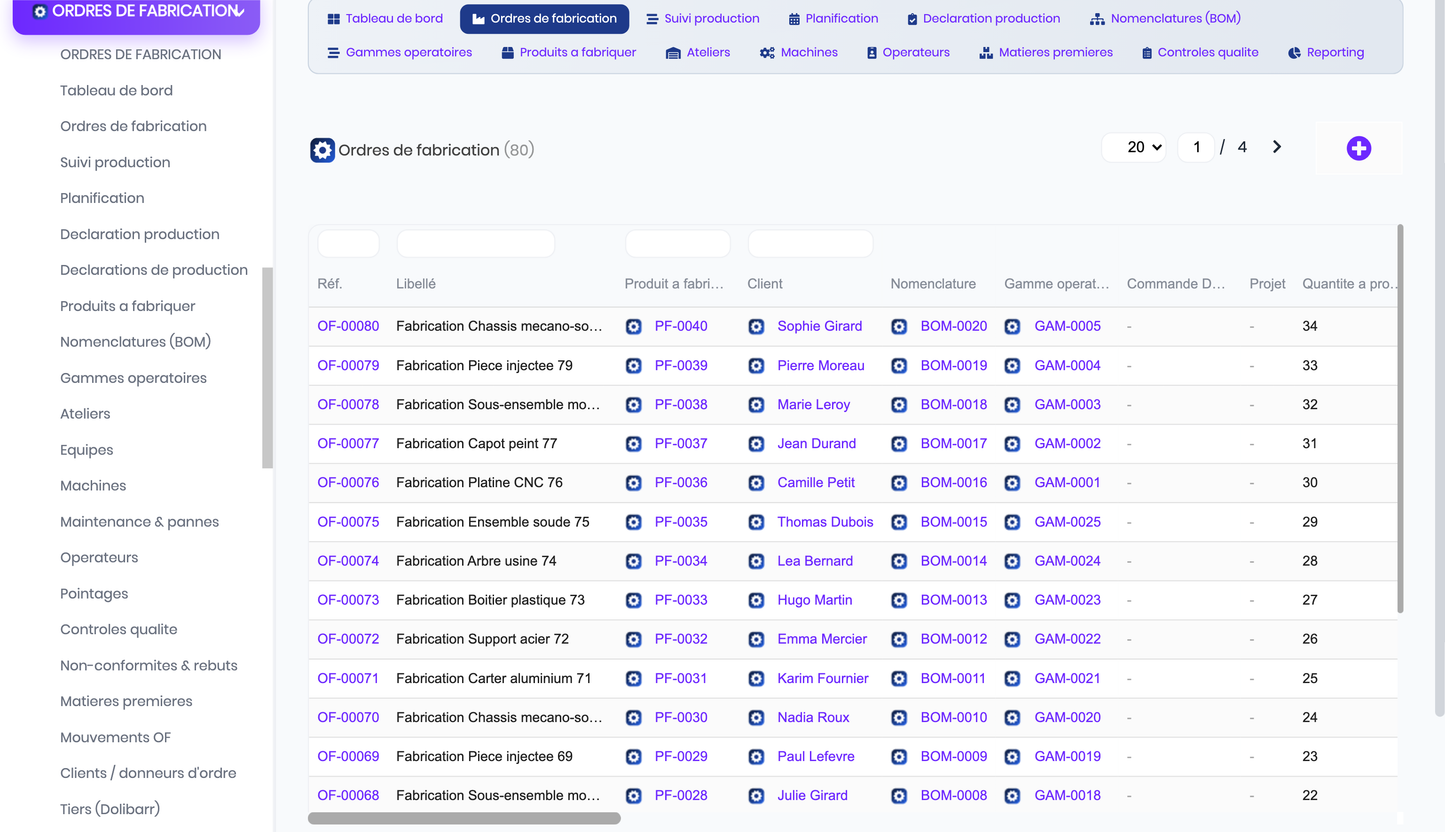Open Controles qualite tab

click(1200, 52)
